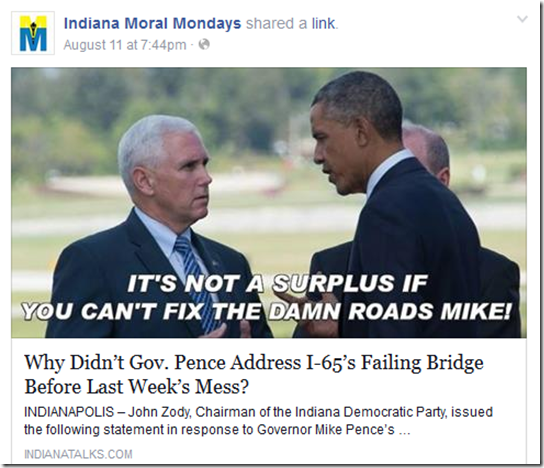544x468 pixels.
Task: Open the shared meme photo preview
Action: tap(269, 203)
